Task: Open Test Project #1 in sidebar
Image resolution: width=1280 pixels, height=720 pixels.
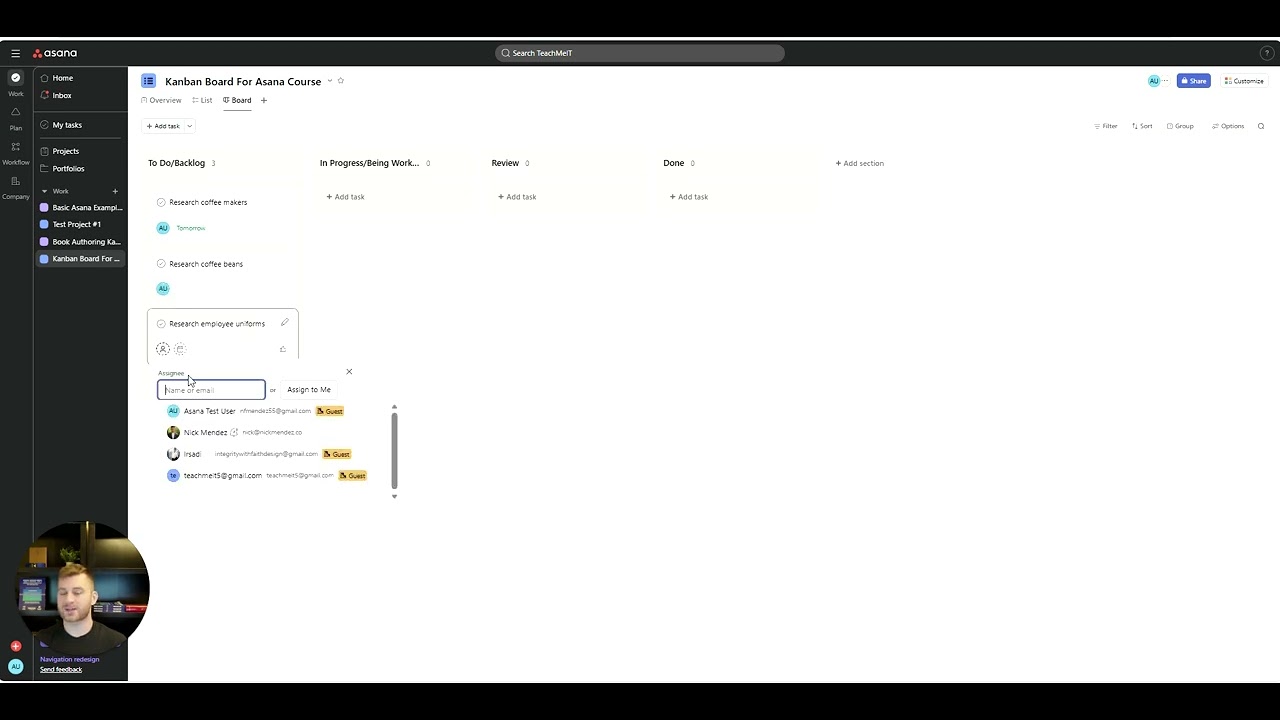Action: 80,224
